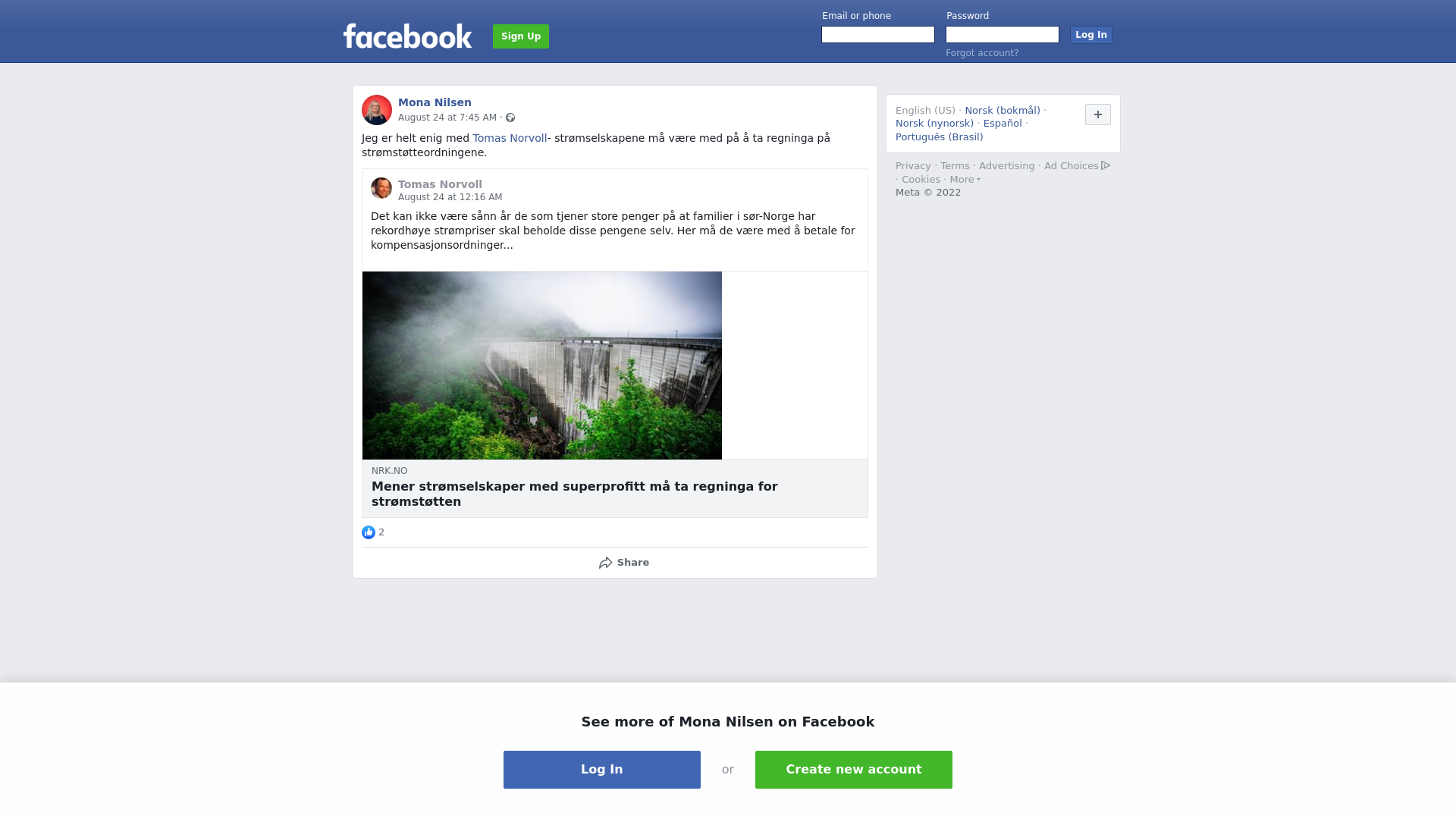Click the Facebook logo
Screen dimensions: 1456x819
[x=407, y=36]
